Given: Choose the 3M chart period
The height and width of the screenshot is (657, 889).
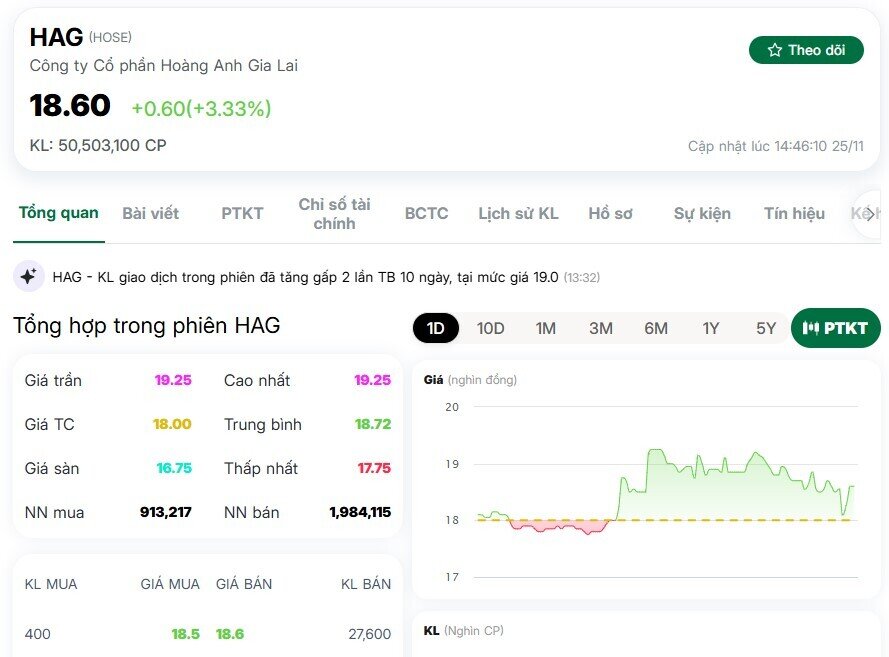Looking at the screenshot, I should 601,327.
